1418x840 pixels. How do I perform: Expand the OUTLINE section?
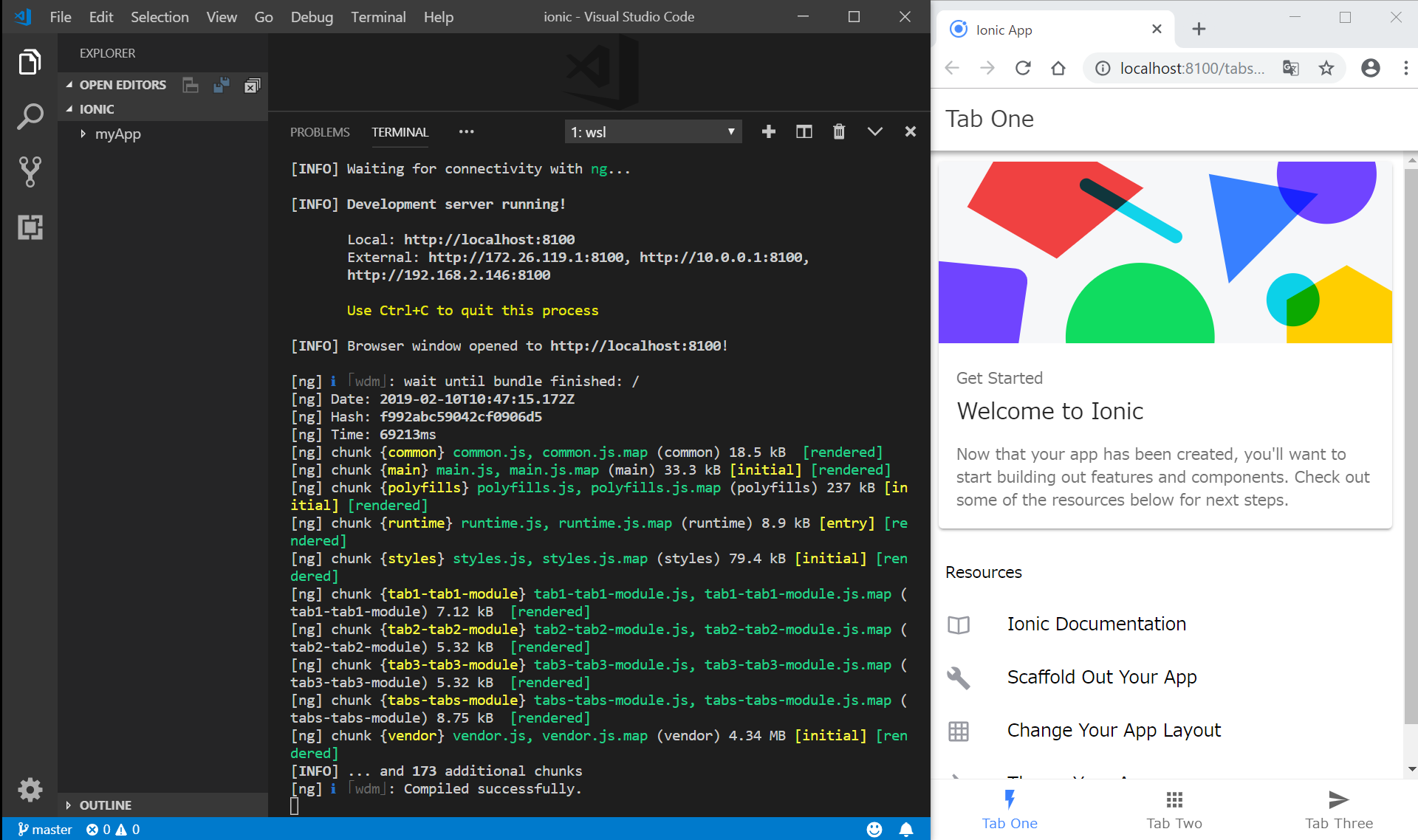(105, 805)
